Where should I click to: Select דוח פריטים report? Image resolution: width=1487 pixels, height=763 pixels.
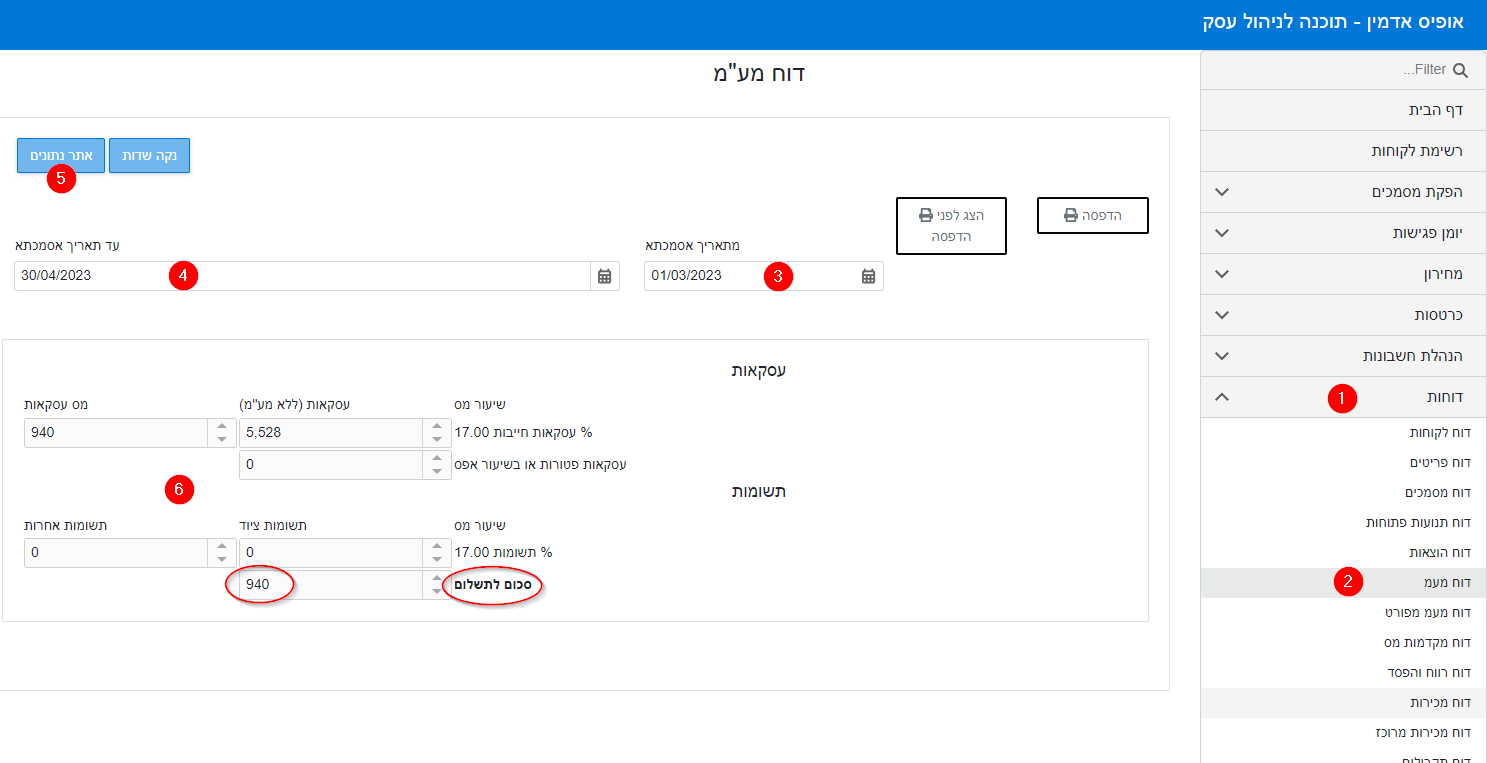[1343, 463]
